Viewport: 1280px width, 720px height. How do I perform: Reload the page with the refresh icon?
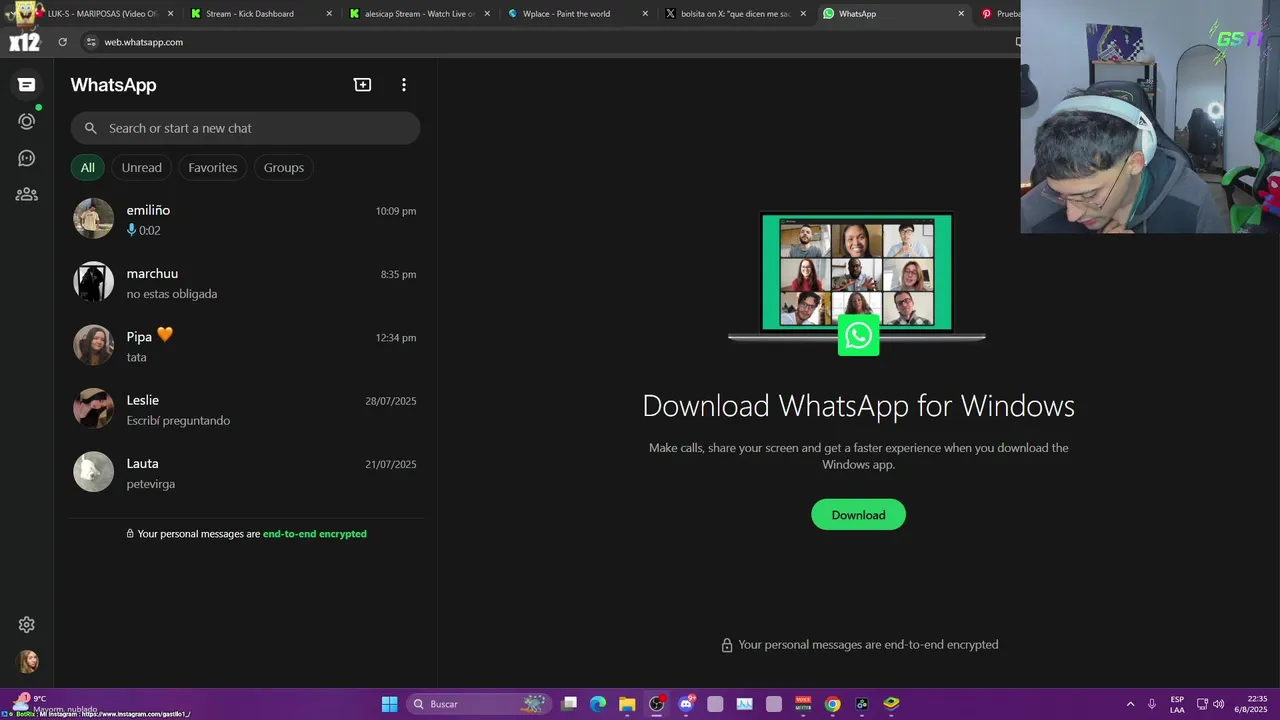point(62,42)
